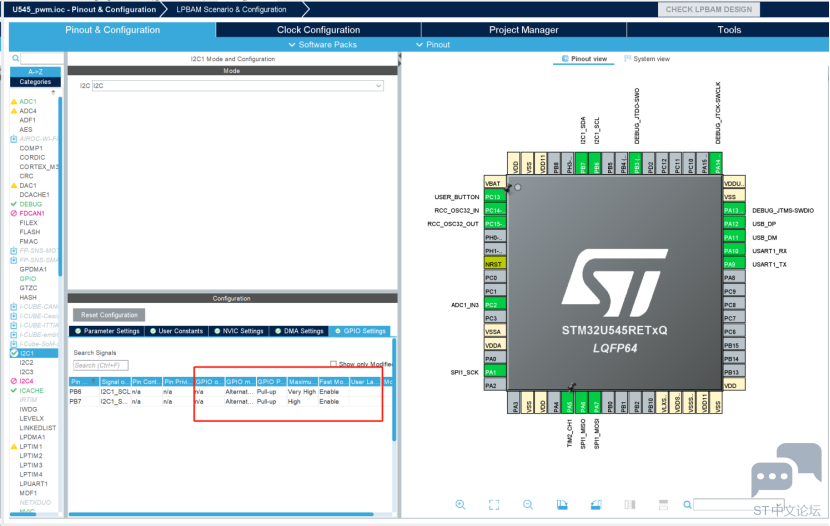830x526 pixels.
Task: Click the GPIO table vertical scrollbar
Action: point(394,390)
